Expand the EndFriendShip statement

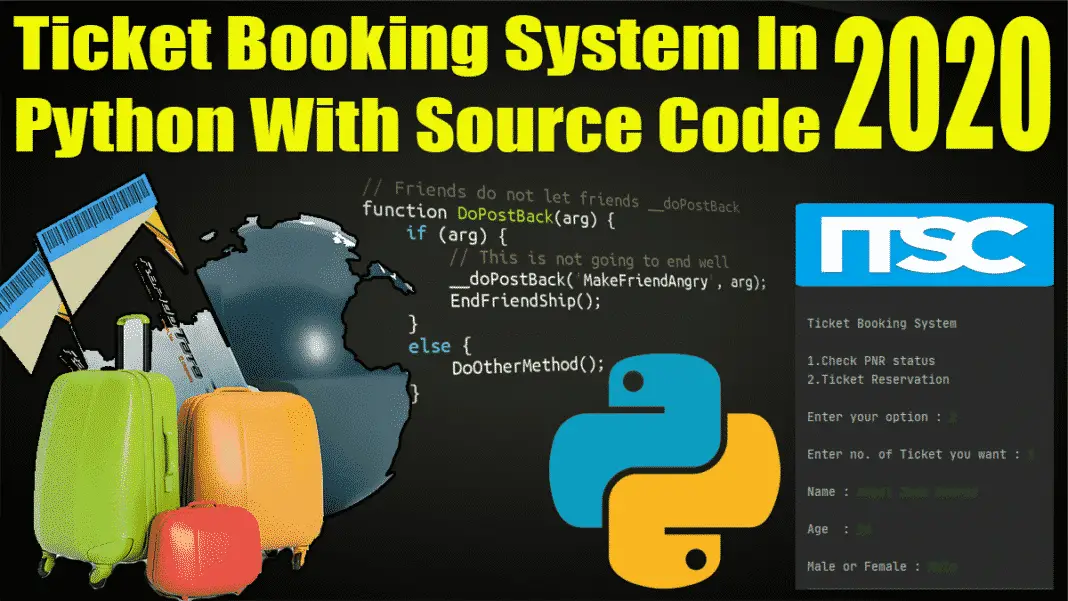coord(525,302)
